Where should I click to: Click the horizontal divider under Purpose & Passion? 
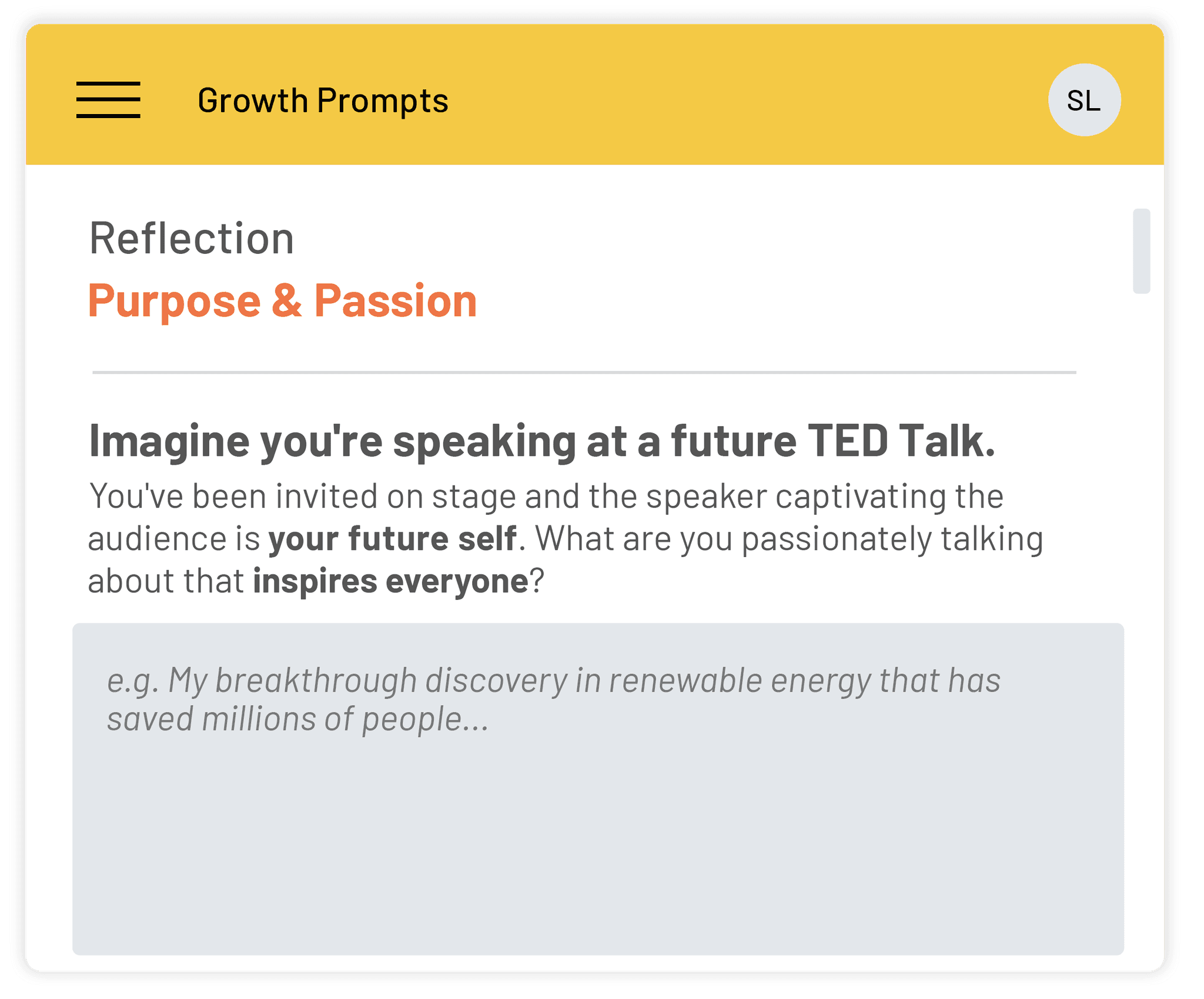[584, 373]
